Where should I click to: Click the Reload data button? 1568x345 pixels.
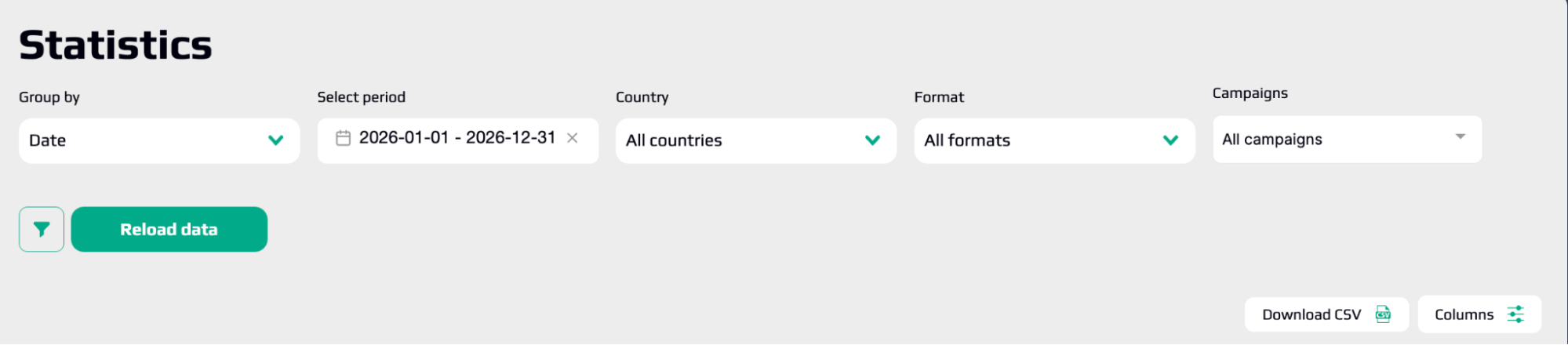[169, 230]
